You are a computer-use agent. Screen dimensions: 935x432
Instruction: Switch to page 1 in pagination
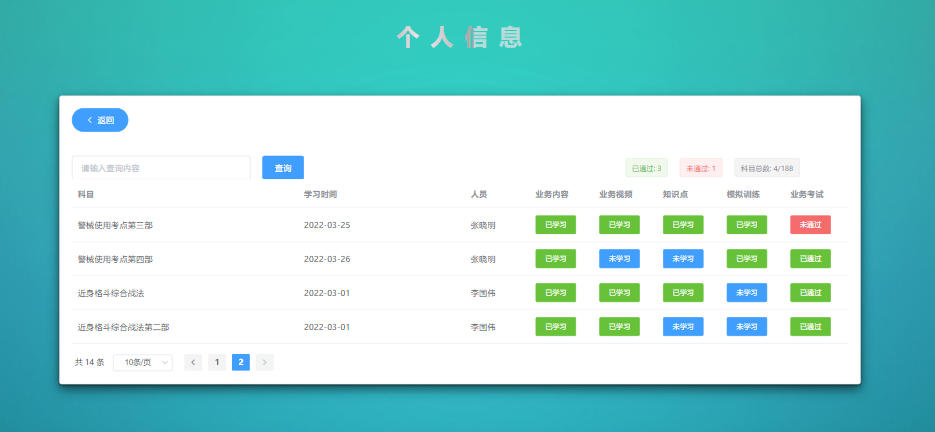coord(217,362)
